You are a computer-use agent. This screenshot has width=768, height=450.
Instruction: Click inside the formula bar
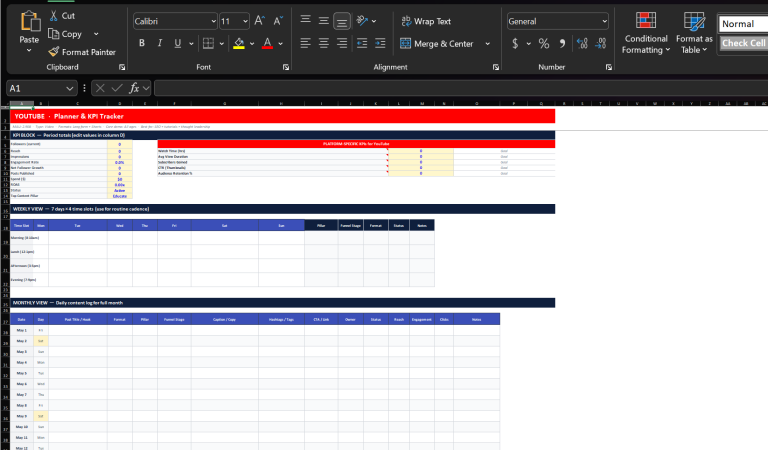point(460,88)
